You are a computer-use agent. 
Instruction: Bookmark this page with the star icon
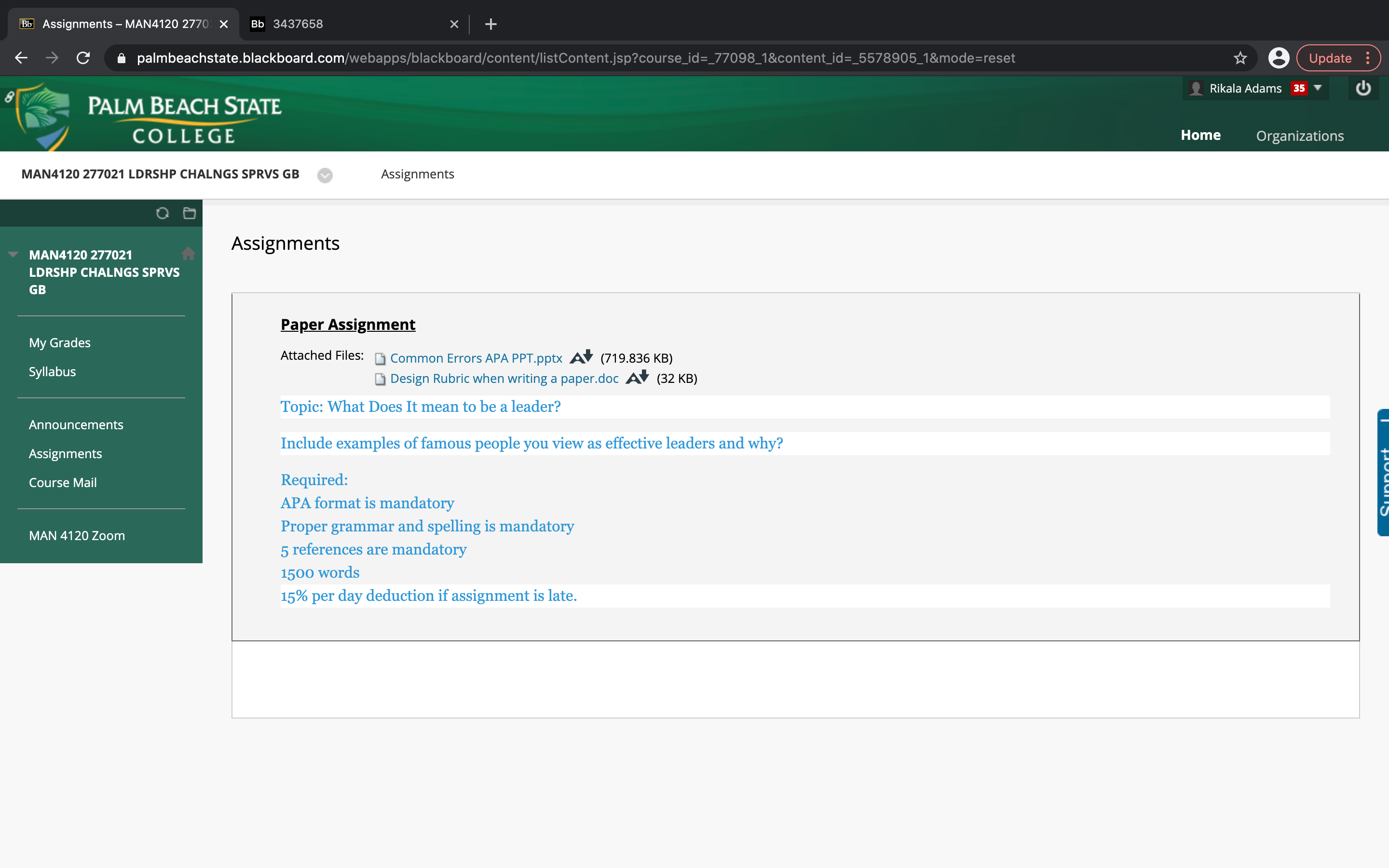pos(1240,58)
